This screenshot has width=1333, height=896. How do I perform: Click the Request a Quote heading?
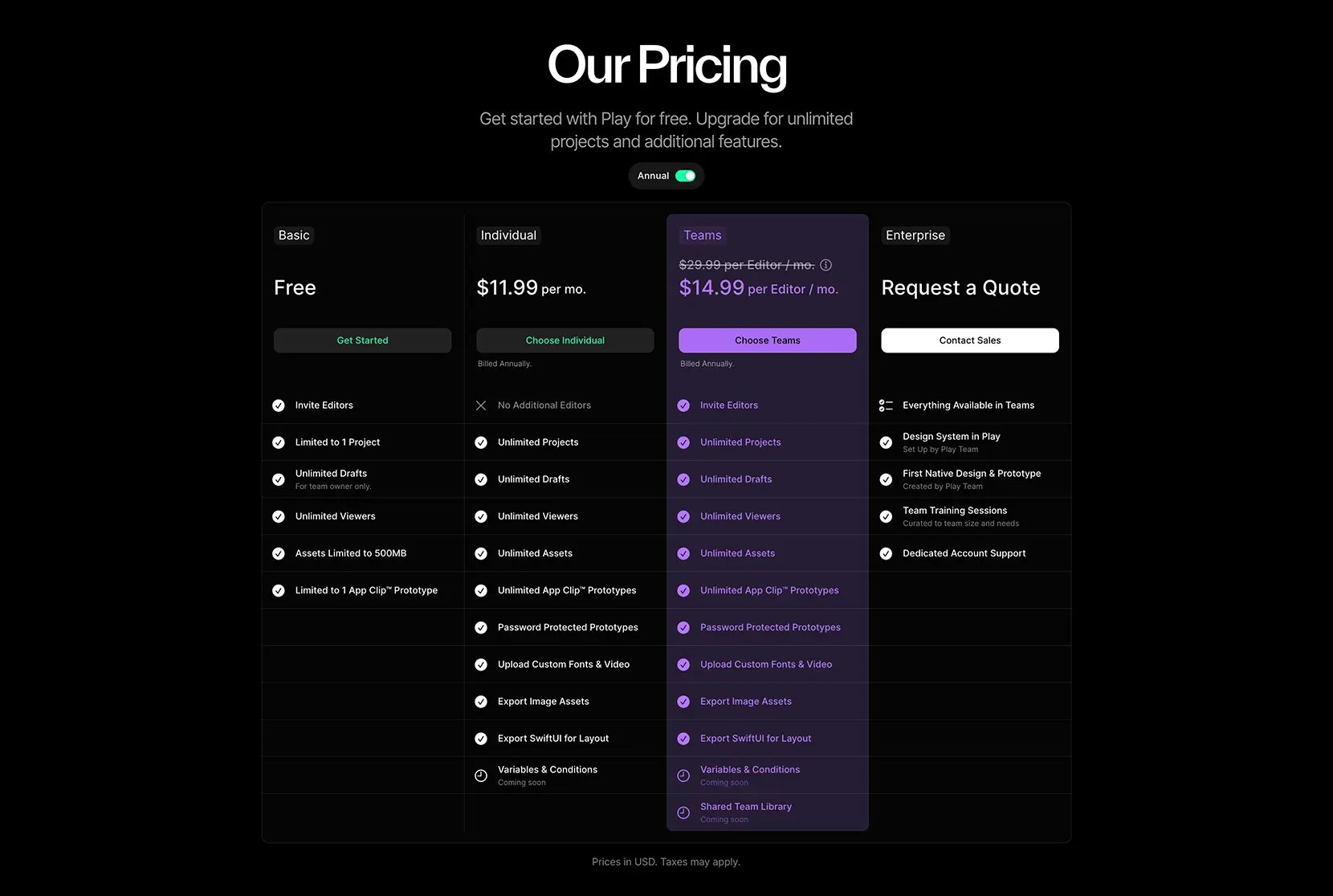960,287
